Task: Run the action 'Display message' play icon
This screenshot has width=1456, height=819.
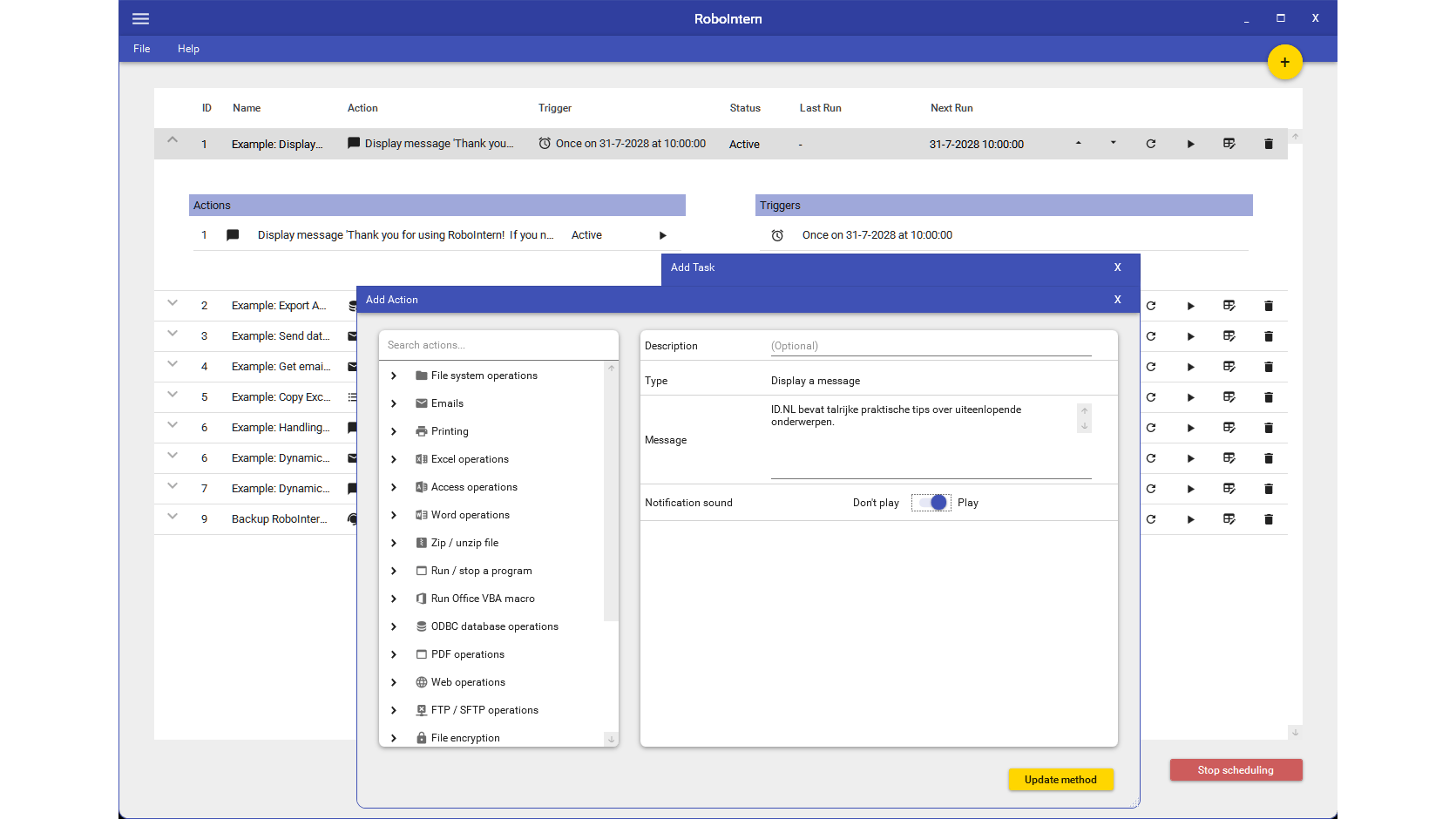Action: pyautogui.click(x=662, y=235)
